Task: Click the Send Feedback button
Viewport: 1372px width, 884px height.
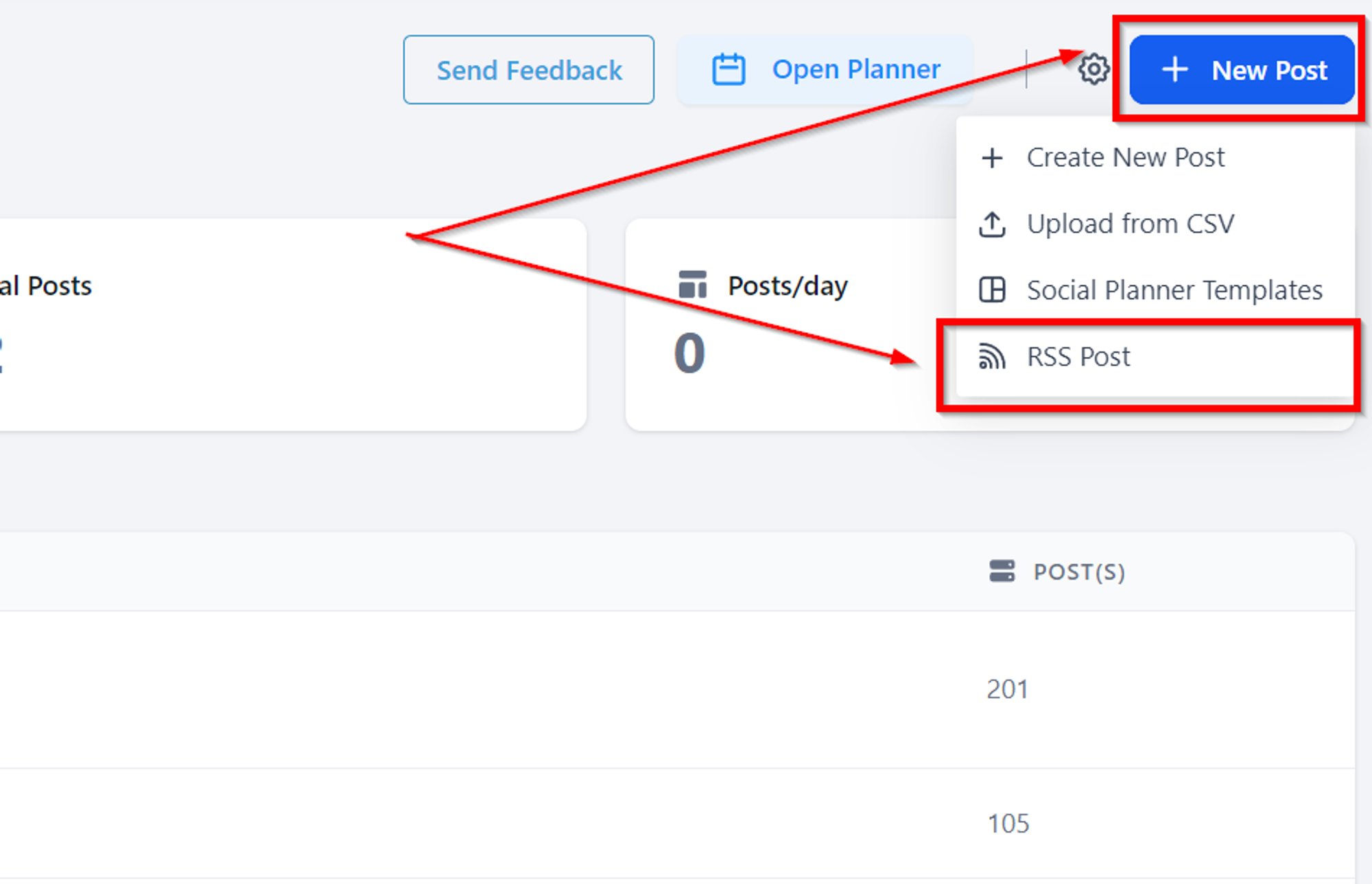Action: point(529,70)
